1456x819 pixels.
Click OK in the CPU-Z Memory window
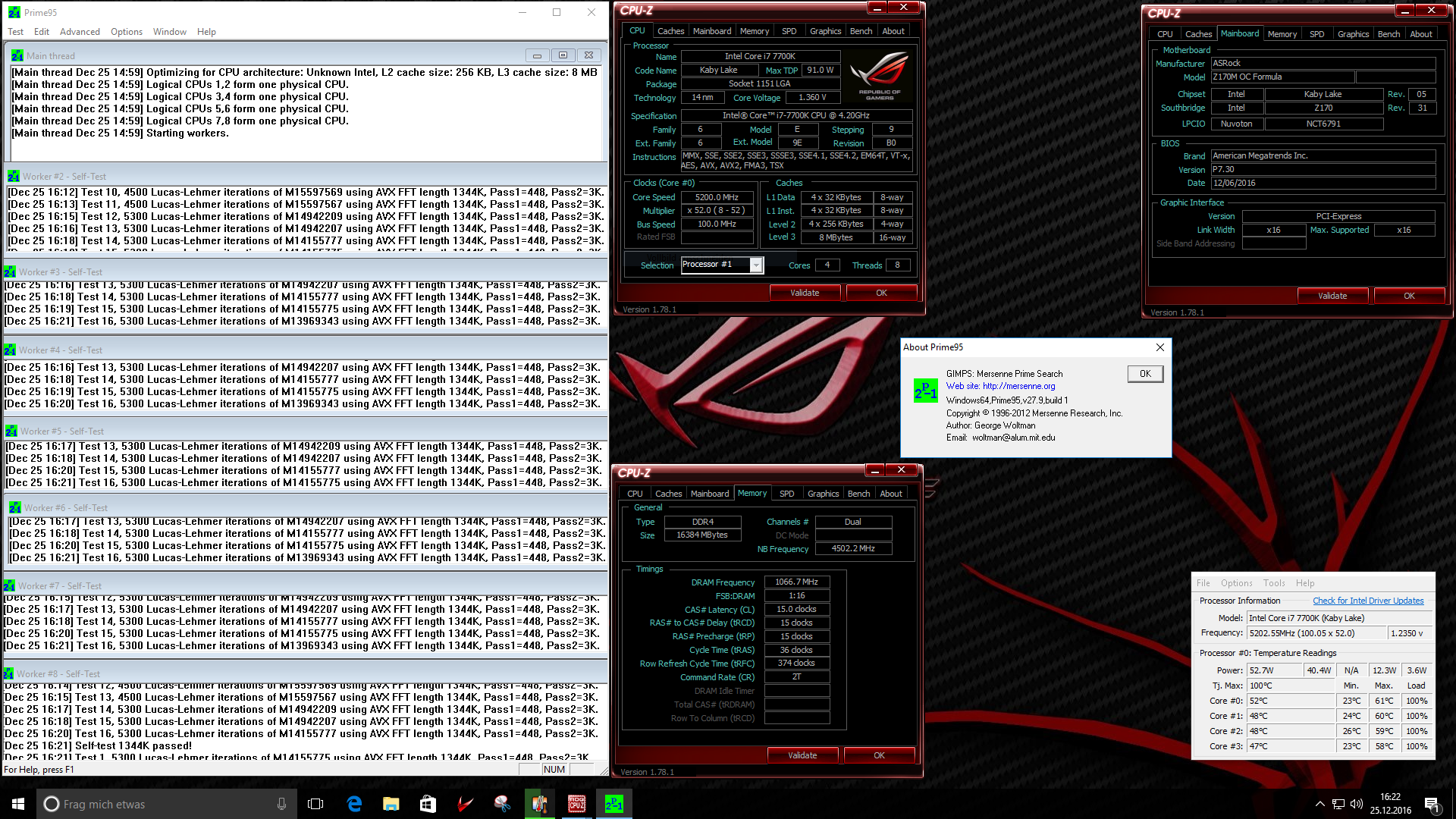[x=879, y=755]
